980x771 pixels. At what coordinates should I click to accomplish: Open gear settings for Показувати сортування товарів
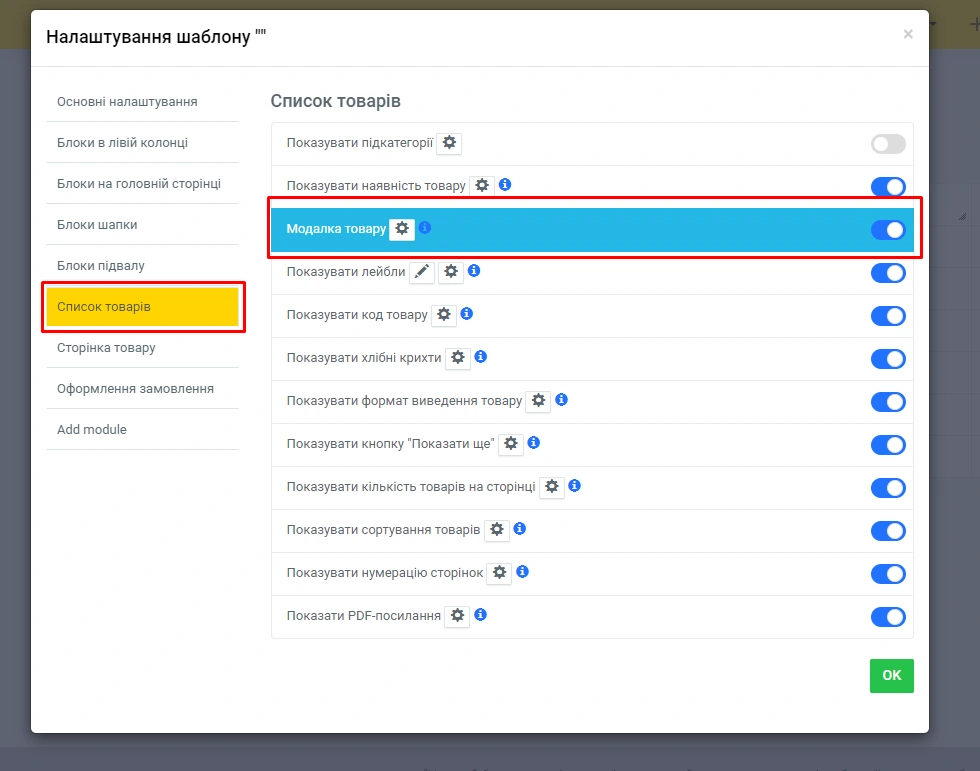(x=497, y=530)
